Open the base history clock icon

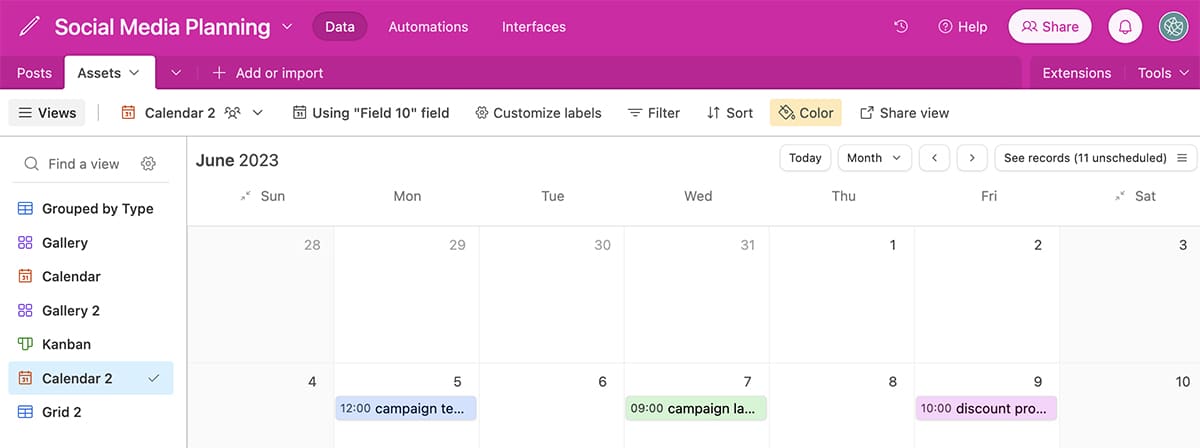point(901,27)
